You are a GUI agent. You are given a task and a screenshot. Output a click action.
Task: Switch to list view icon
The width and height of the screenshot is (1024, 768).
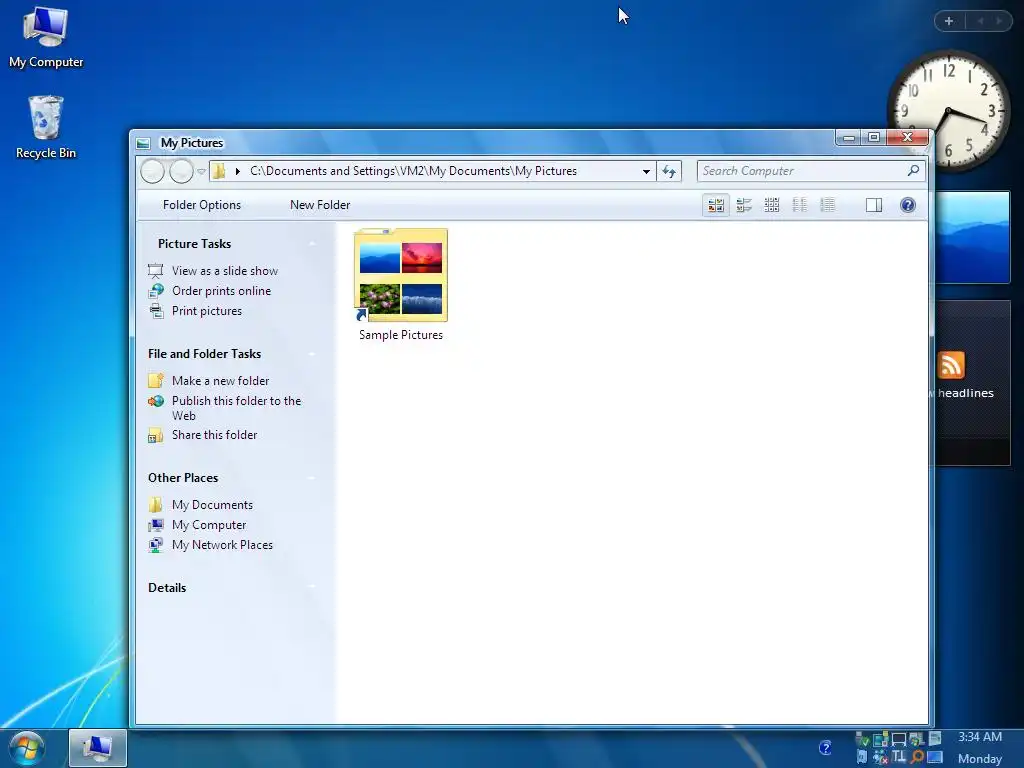pyautogui.click(x=800, y=205)
